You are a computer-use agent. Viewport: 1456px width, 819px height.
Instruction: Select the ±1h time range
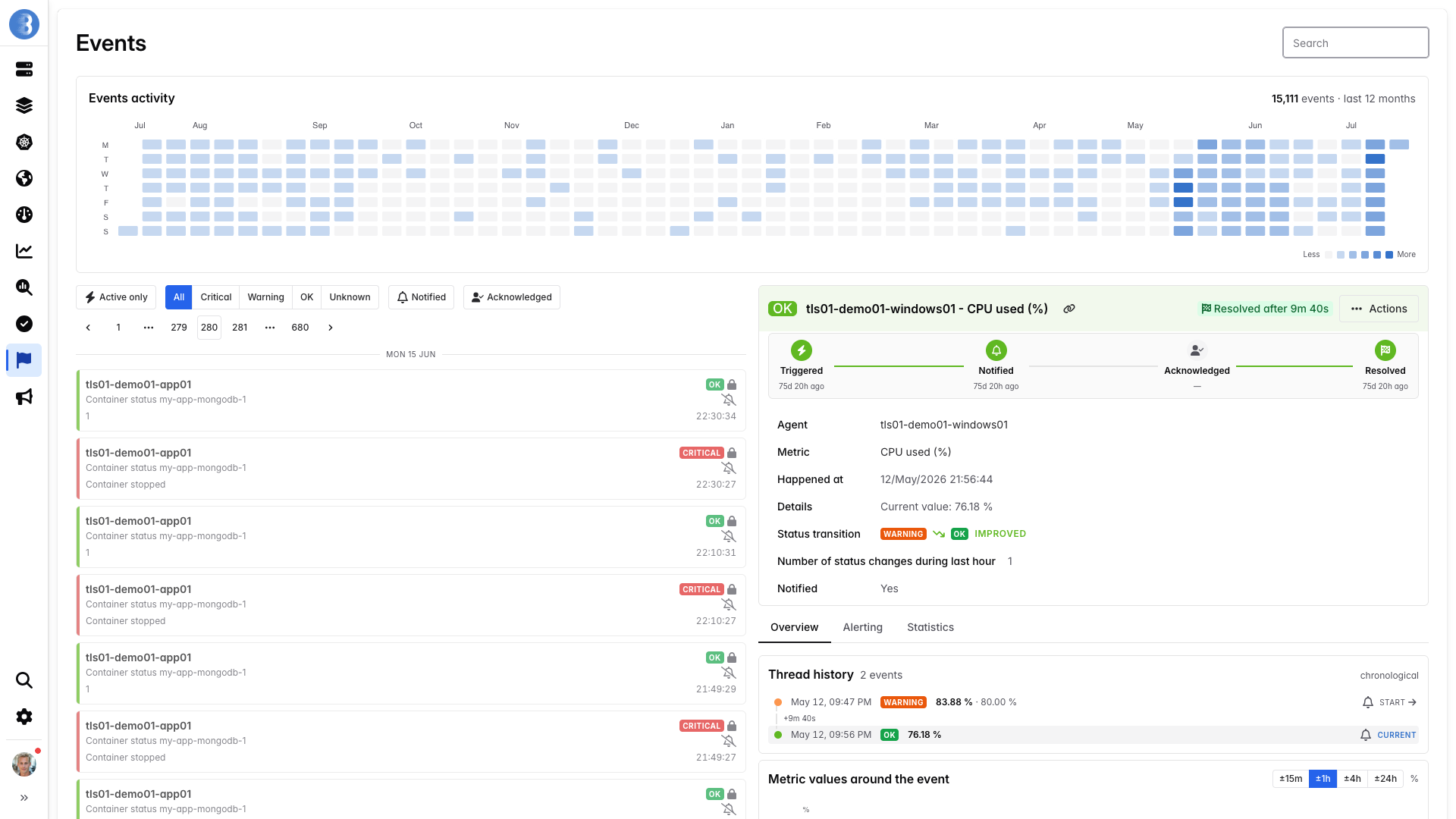click(x=1323, y=779)
